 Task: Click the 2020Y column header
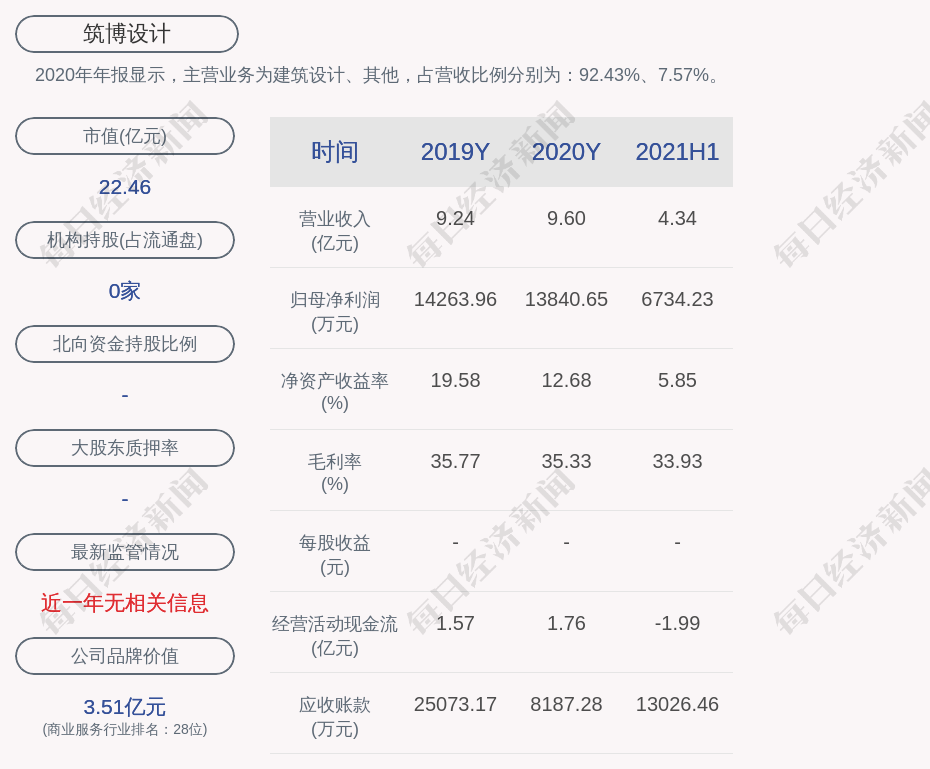click(x=566, y=152)
